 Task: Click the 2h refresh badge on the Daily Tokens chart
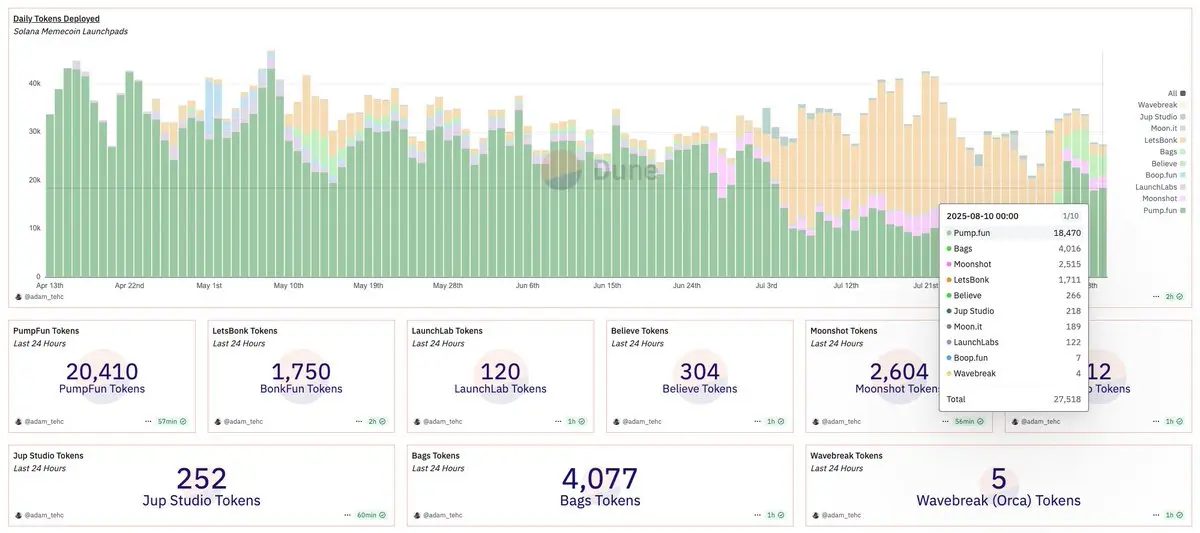[x=1175, y=297]
